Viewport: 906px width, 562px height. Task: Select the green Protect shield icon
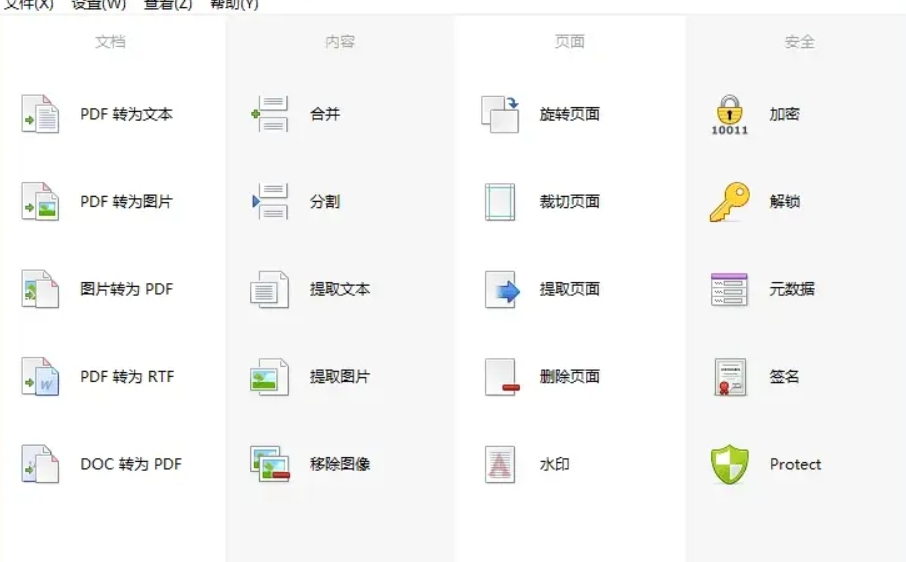(x=730, y=464)
